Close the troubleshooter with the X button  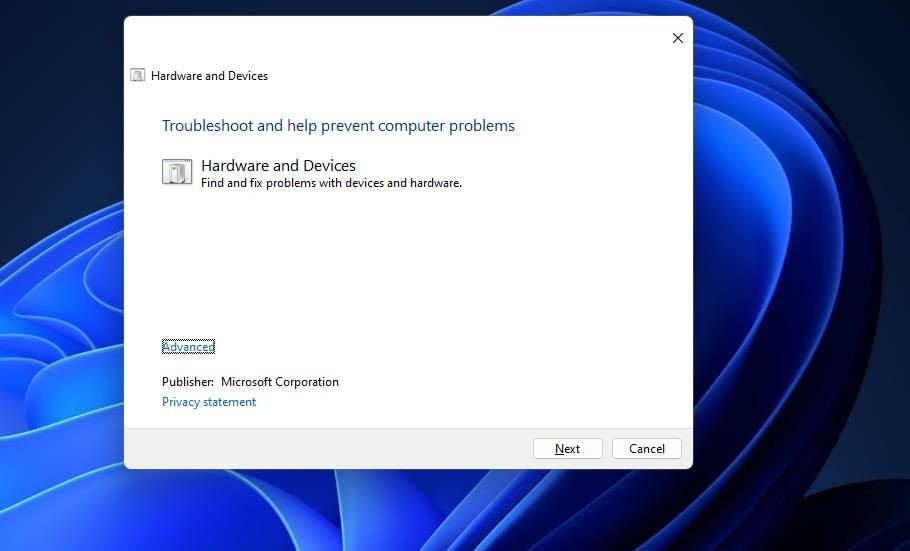[x=677, y=38]
